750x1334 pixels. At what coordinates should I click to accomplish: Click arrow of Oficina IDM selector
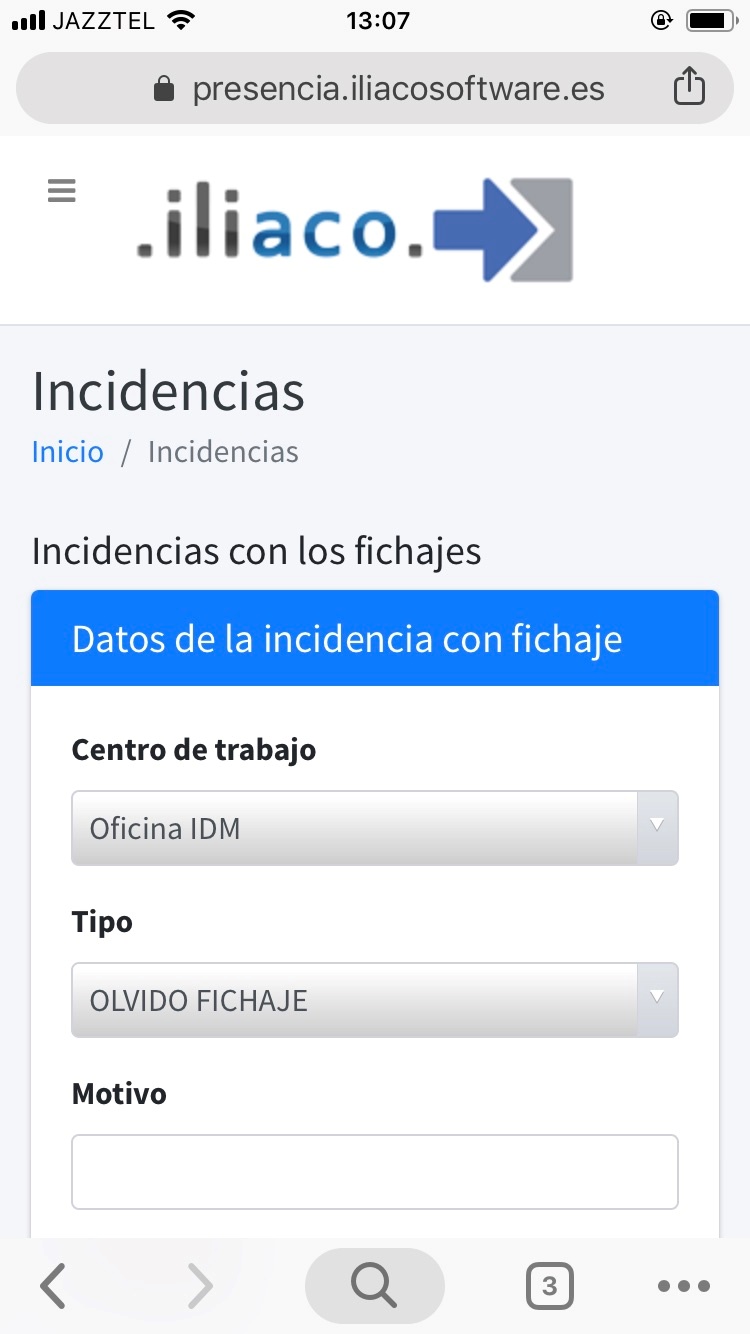(657, 826)
